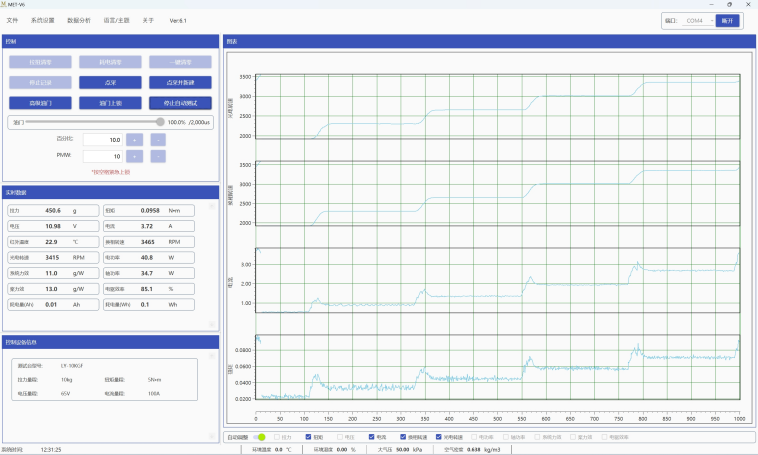This screenshot has width=758, height=455.
Task: Click the 13.0 g/W propeller efficiency reading
Action: [53, 289]
